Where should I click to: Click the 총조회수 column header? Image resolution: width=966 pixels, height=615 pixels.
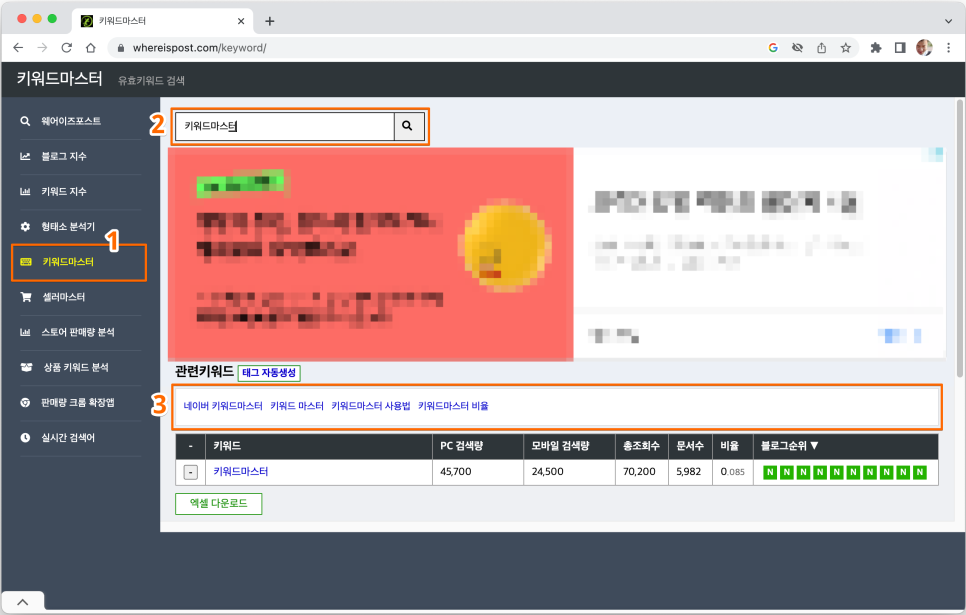coord(641,446)
